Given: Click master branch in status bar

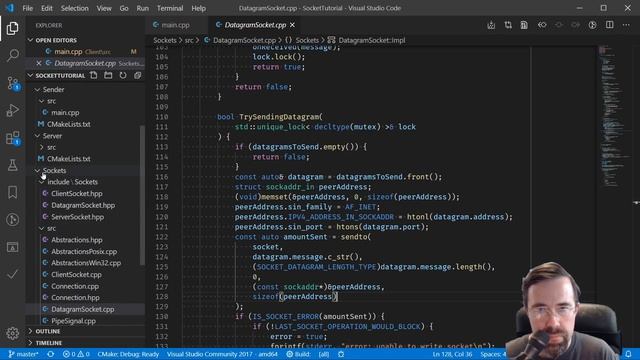Looking at the screenshot, I should tap(23, 354).
